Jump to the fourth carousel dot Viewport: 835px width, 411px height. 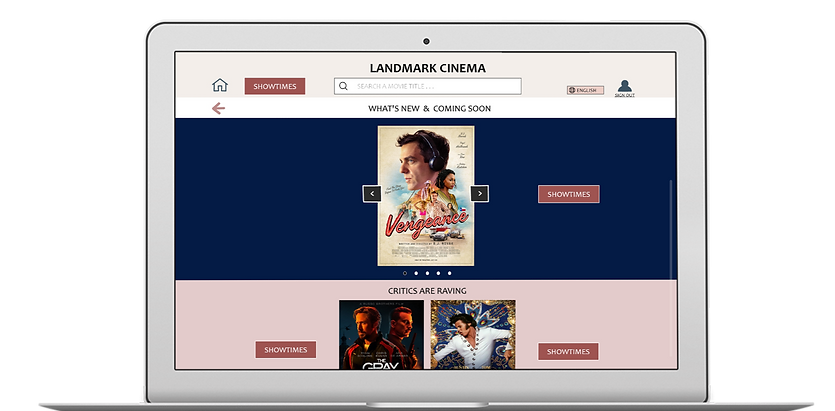coord(438,273)
